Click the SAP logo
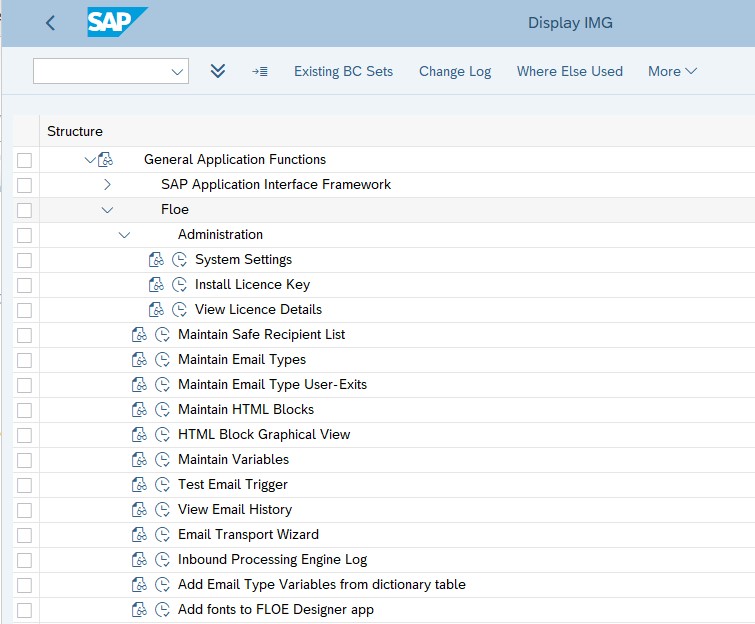The width and height of the screenshot is (755, 624). (117, 22)
